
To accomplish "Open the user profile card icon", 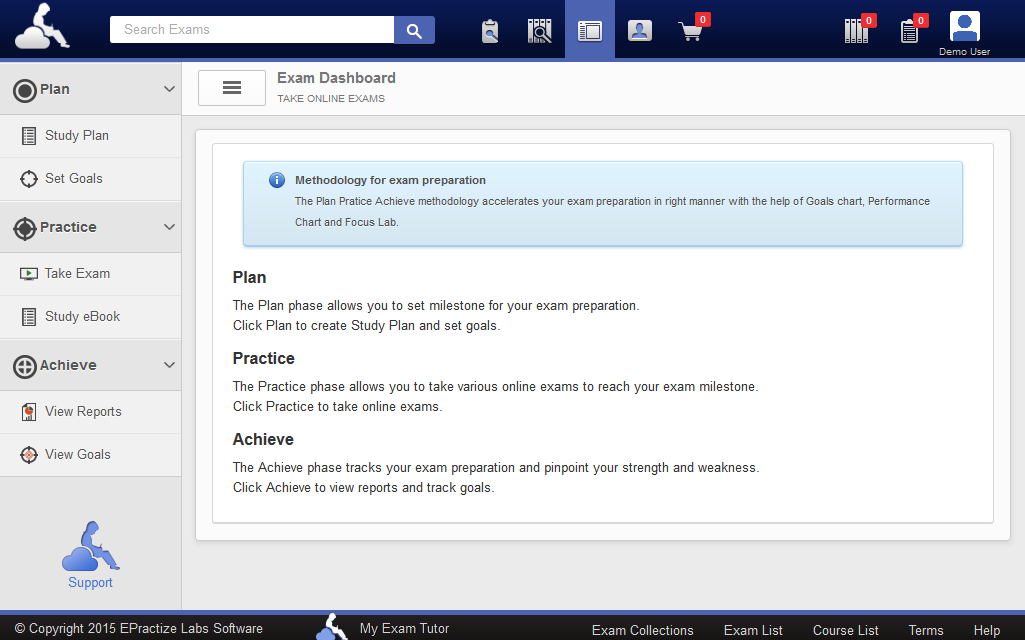I will (640, 31).
